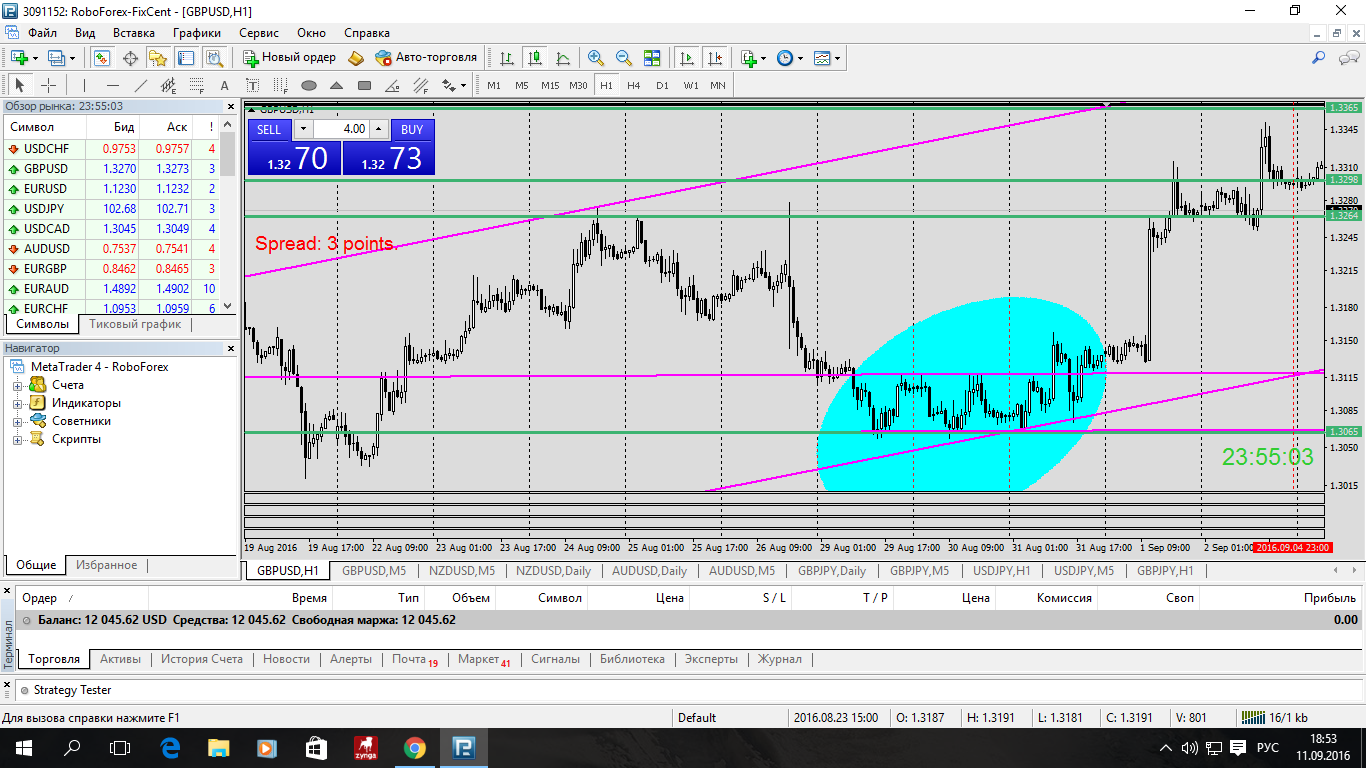This screenshot has height=768, width=1366.
Task: Zoom in on the chart
Action: (596, 58)
